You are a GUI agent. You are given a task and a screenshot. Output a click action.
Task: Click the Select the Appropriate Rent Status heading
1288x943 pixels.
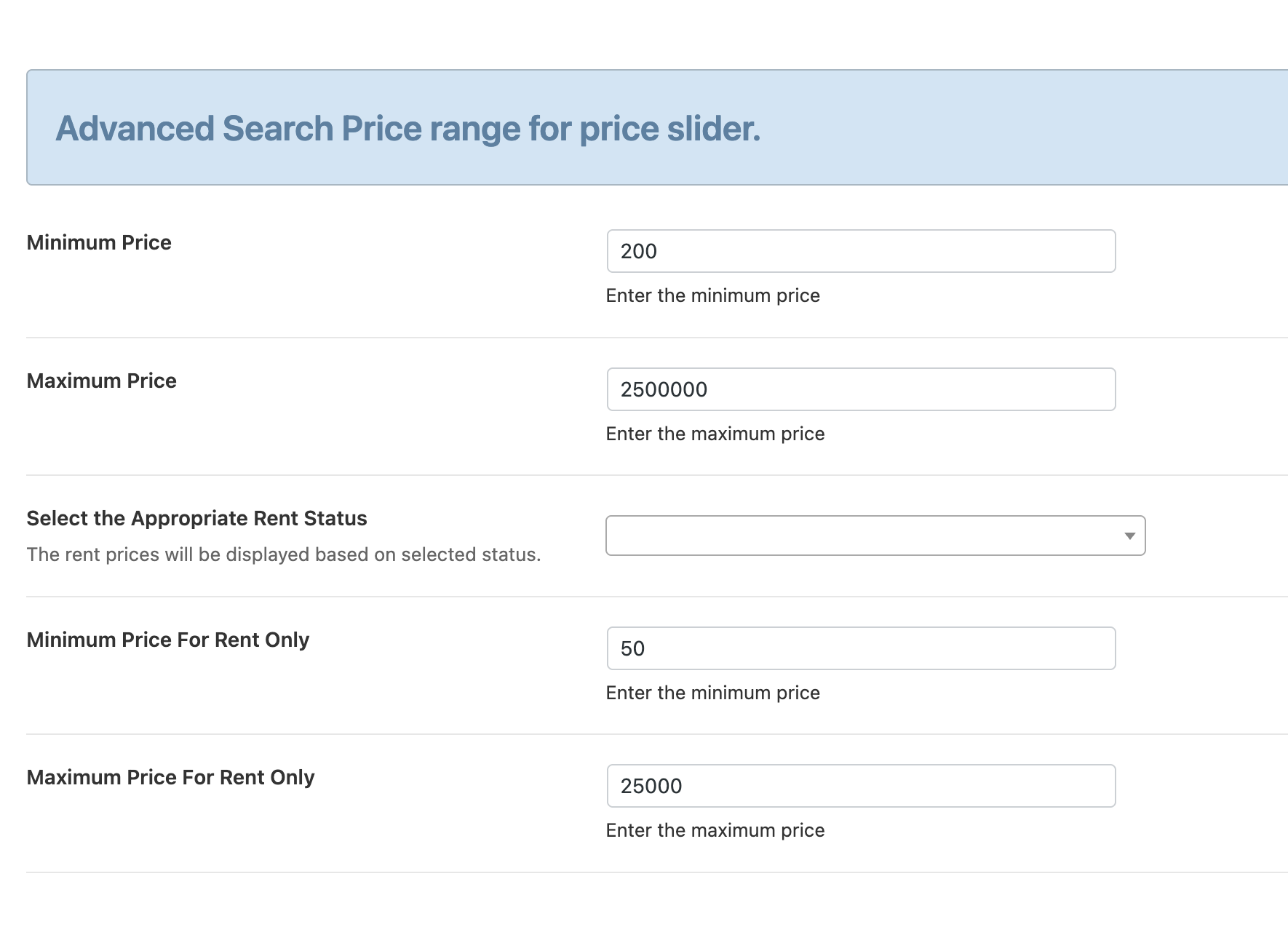tap(196, 518)
